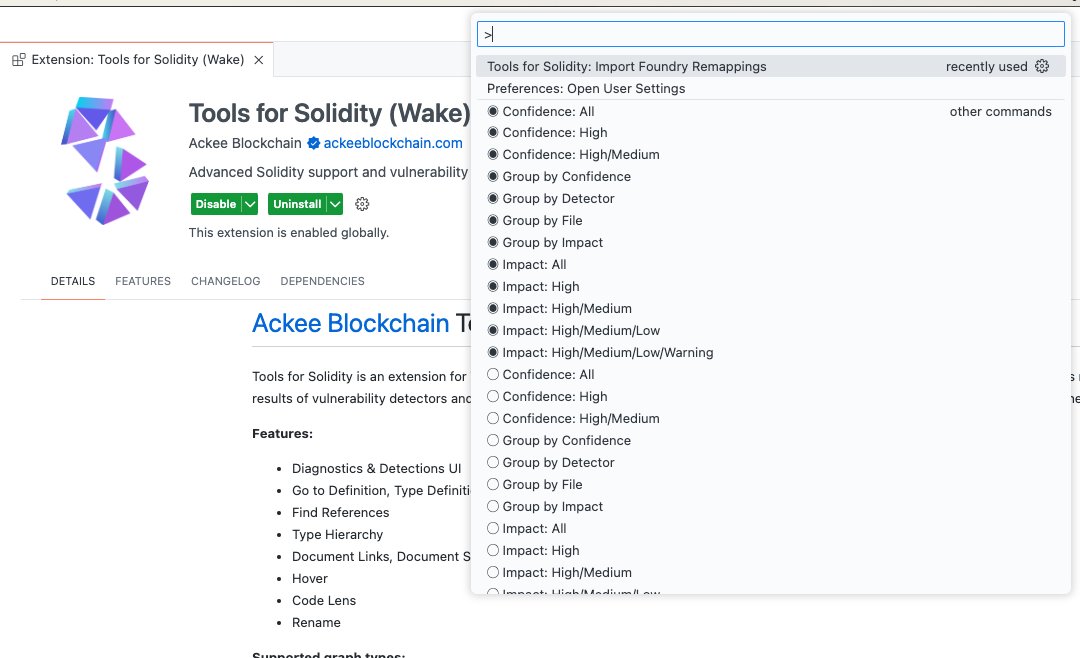Select empty-circle Confidence: All command

click(771, 375)
